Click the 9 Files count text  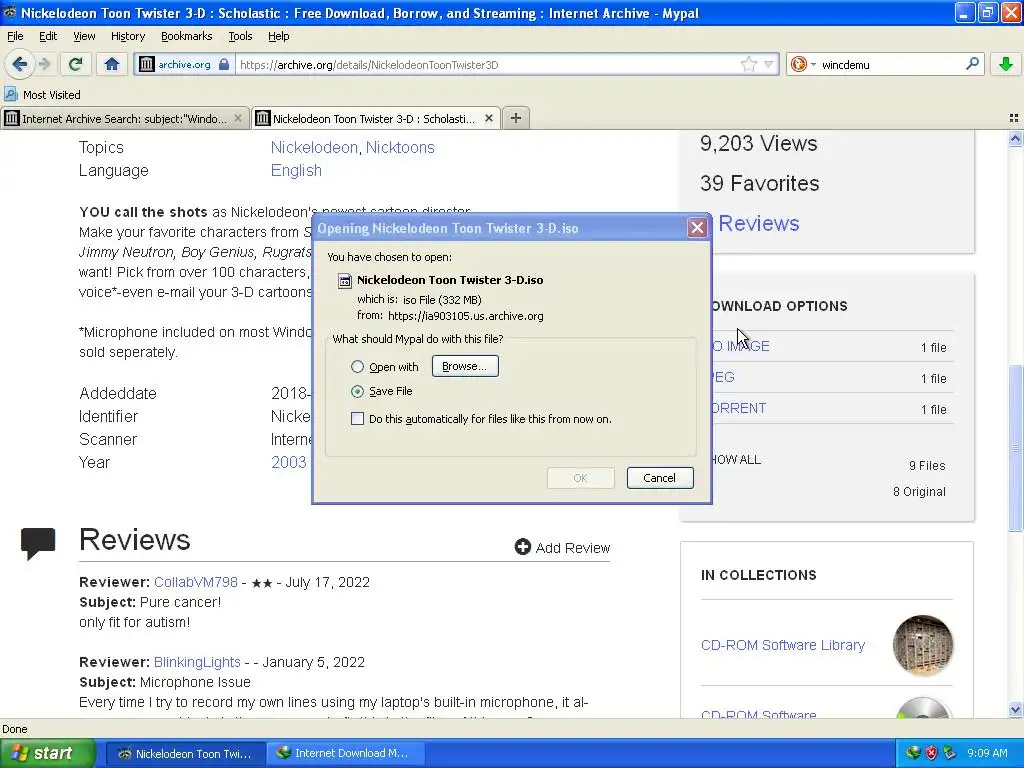tap(927, 466)
